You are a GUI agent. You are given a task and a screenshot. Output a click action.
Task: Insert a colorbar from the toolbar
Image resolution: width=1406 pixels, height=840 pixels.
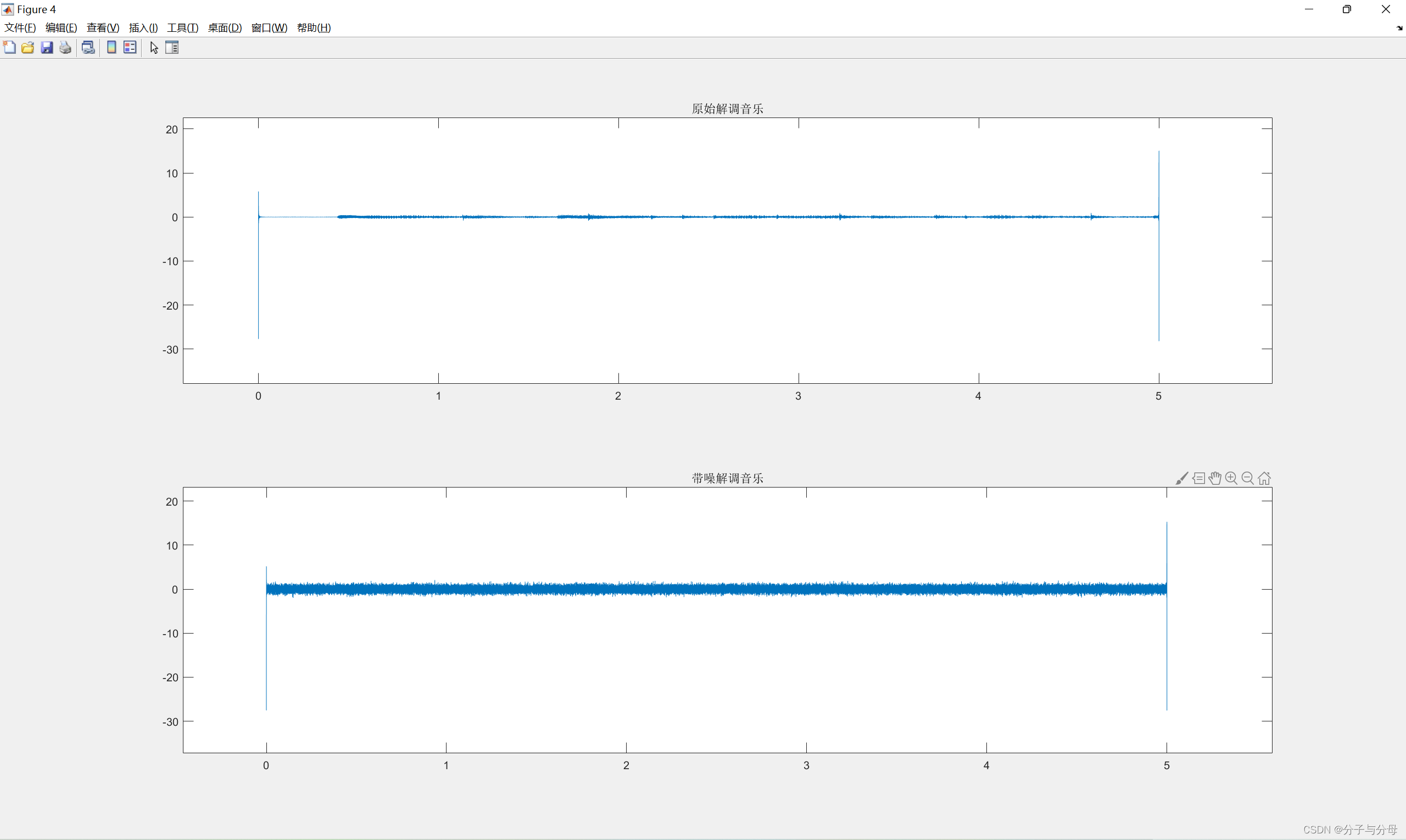111,48
